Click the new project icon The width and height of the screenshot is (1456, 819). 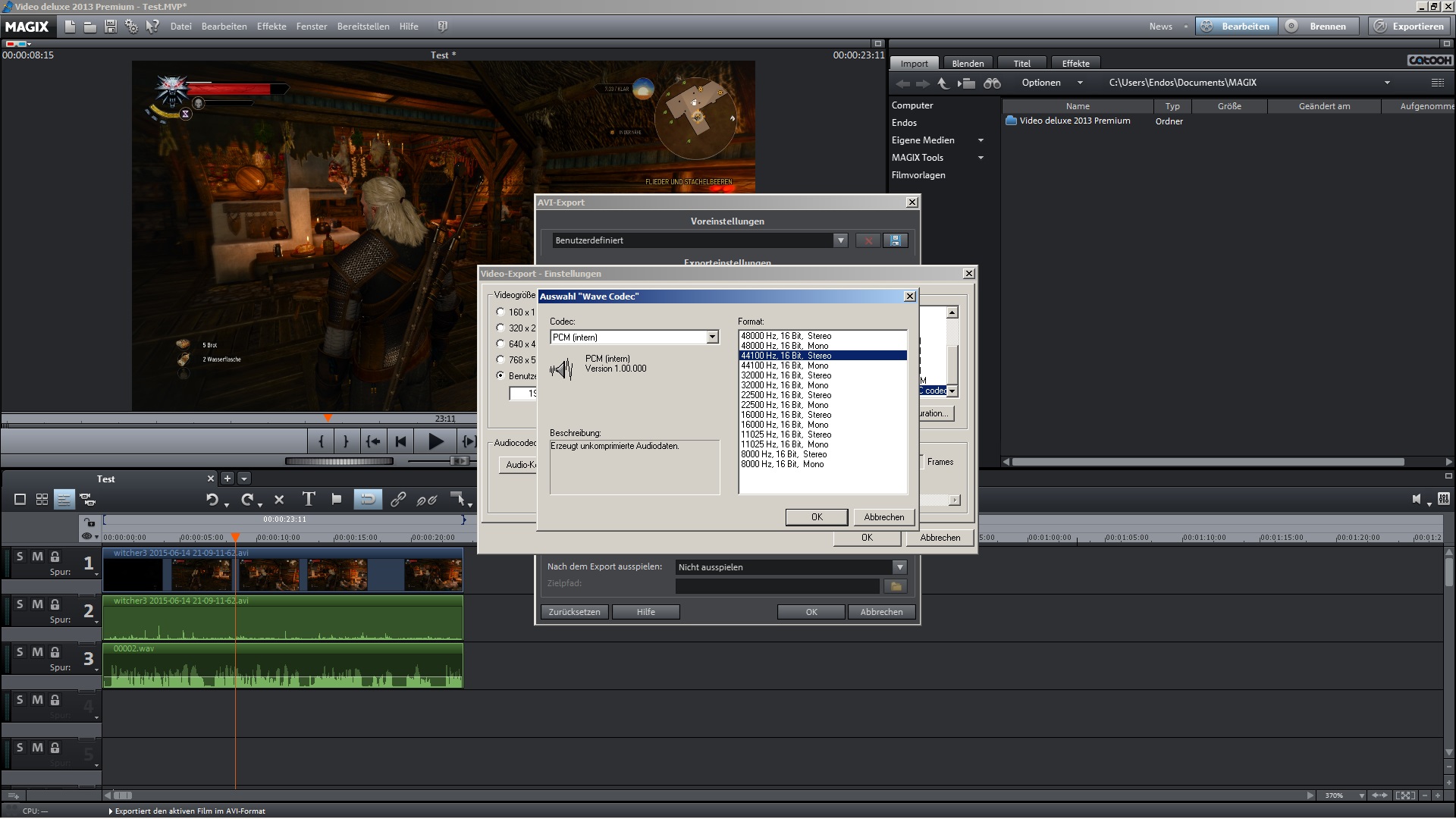pos(70,27)
